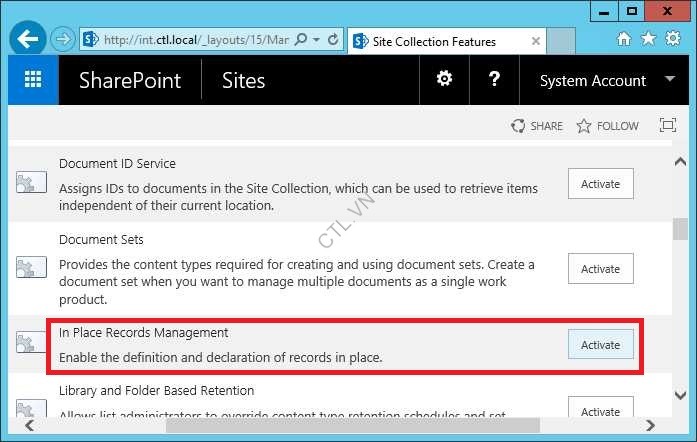Open the browser Home icon
The height and width of the screenshot is (442, 697).
tap(624, 40)
